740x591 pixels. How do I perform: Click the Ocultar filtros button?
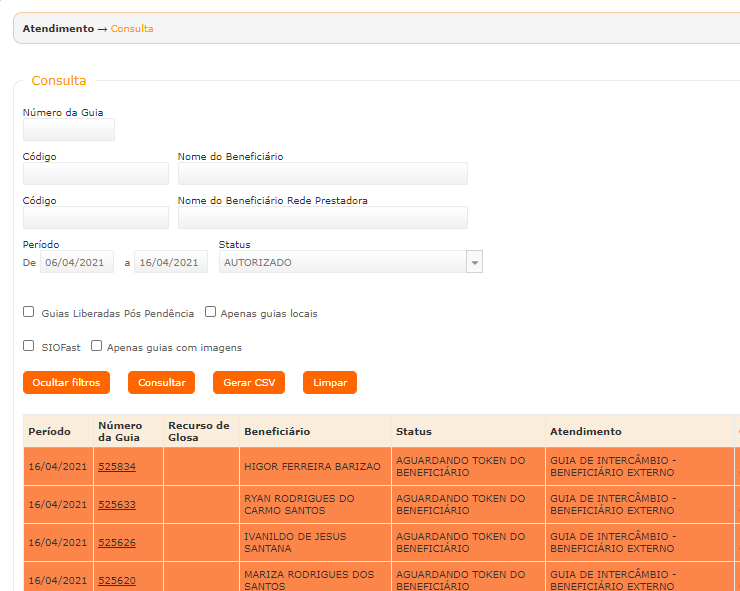click(66, 382)
